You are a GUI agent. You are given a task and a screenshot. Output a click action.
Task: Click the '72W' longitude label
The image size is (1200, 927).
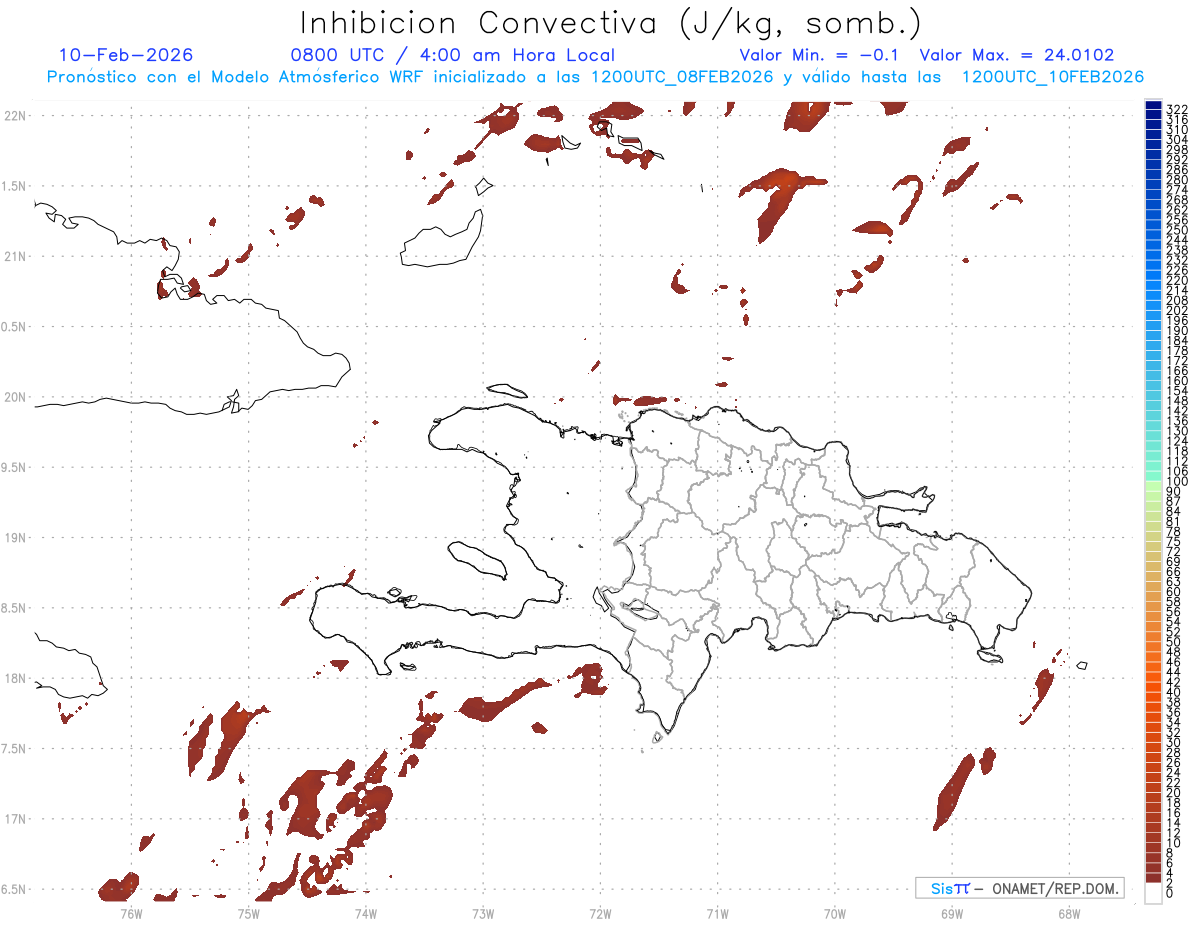click(x=600, y=912)
